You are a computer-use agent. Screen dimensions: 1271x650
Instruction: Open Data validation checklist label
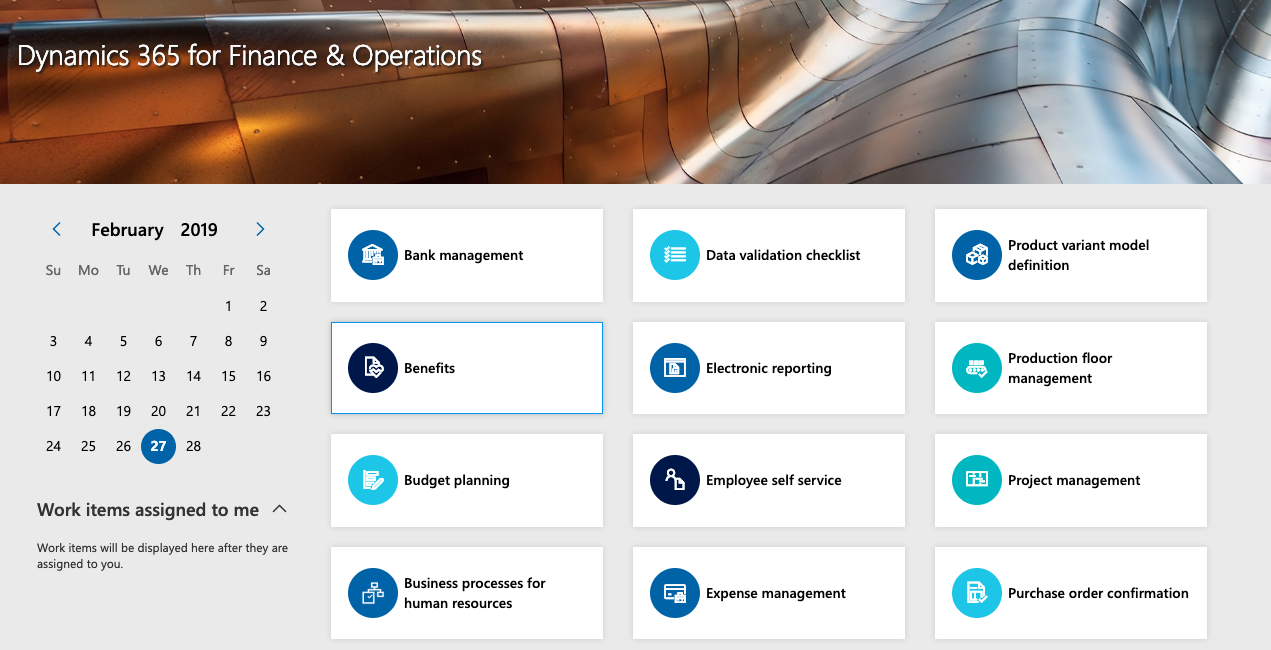[x=783, y=255]
